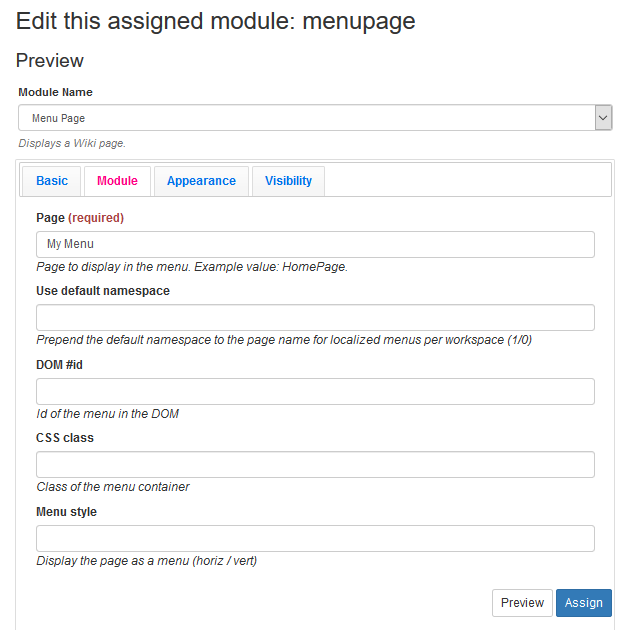Focus the DOM #id input field
620x630 pixels.
[x=315, y=391]
